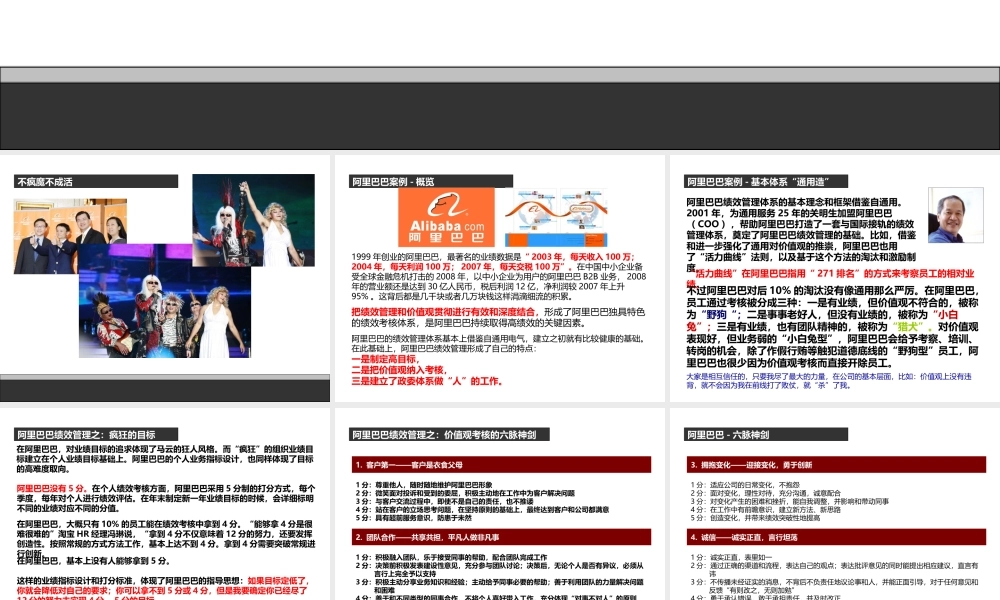Click the line '2 分：面对变化，理性对待，充分沟通，诚意配合'
This screenshot has width=1000, height=600.
click(765, 493)
